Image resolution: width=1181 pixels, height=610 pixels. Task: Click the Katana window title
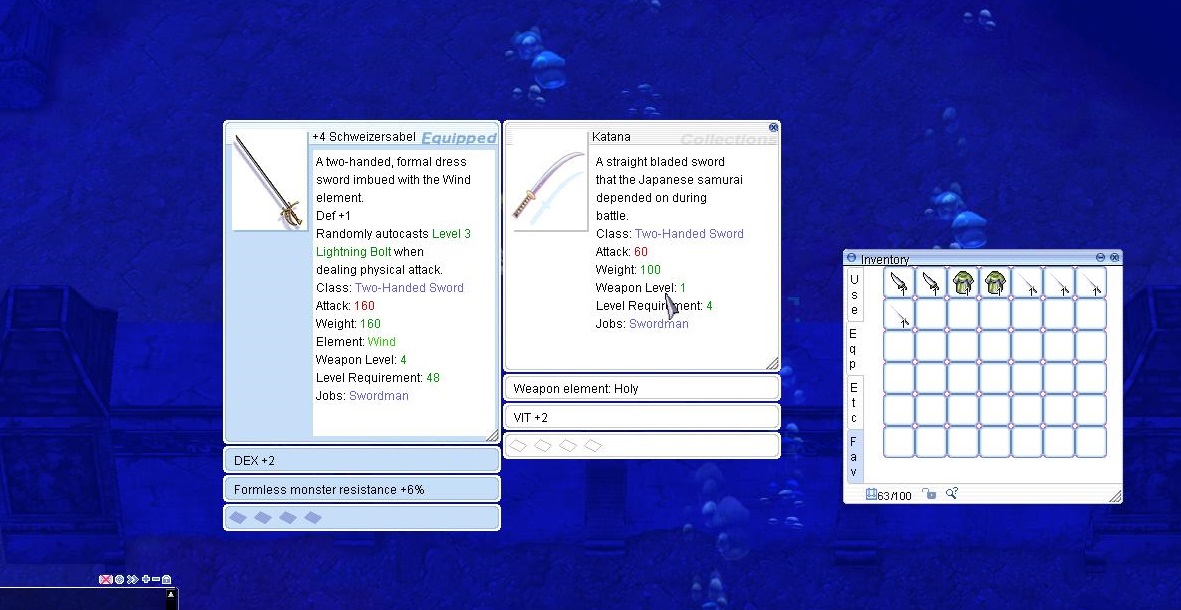[612, 137]
